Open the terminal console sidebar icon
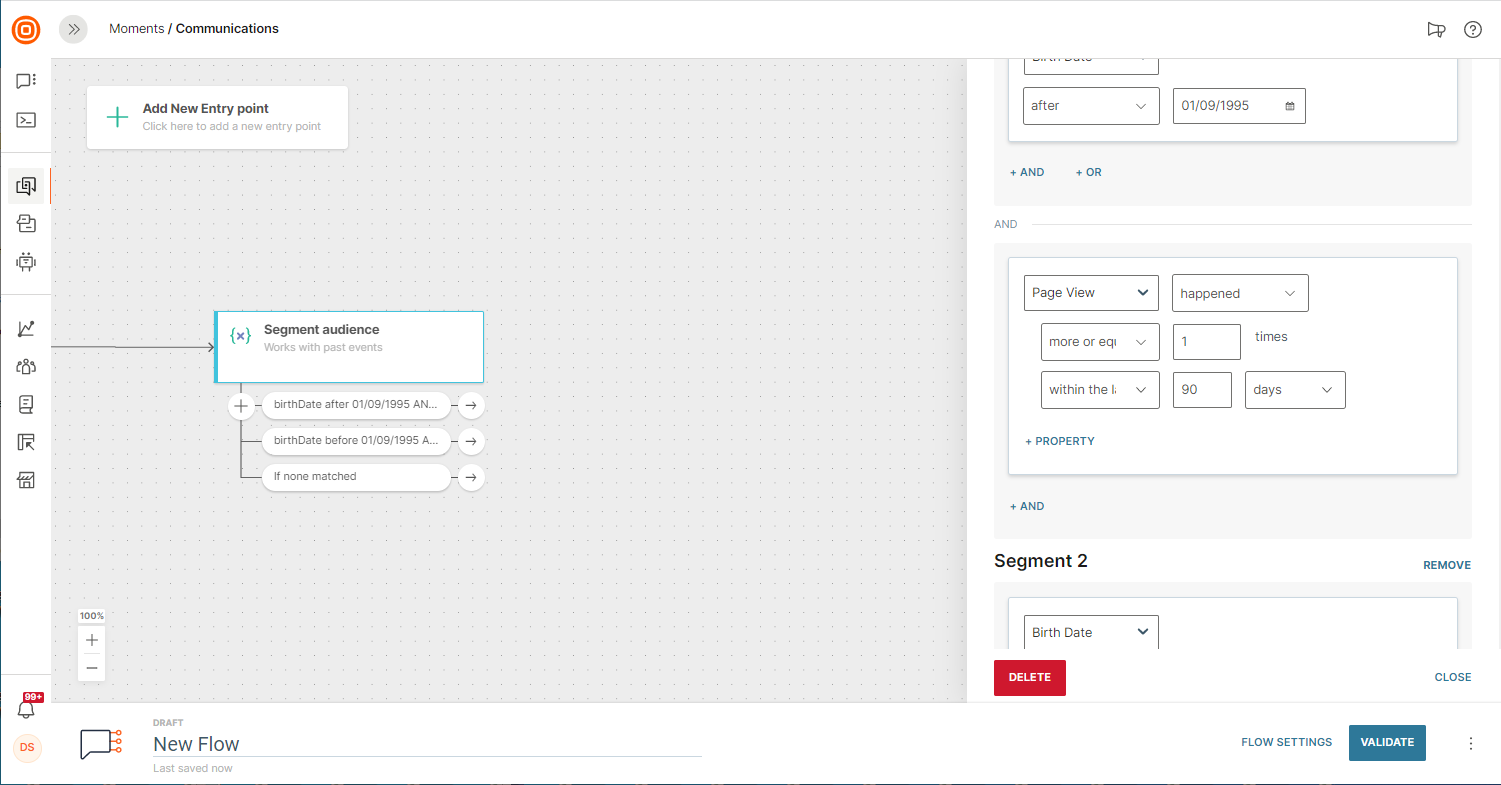 coord(26,120)
